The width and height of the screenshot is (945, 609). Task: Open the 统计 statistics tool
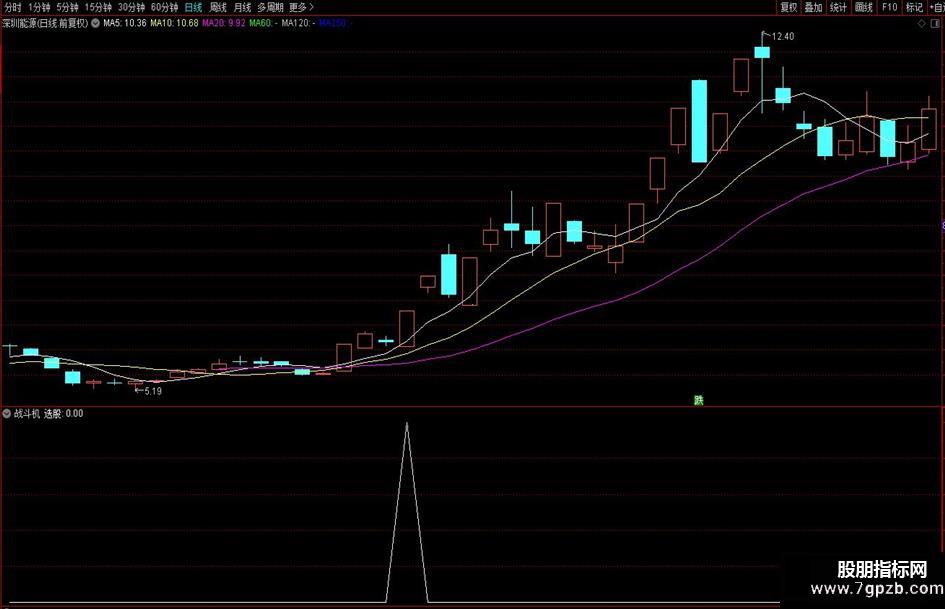838,7
